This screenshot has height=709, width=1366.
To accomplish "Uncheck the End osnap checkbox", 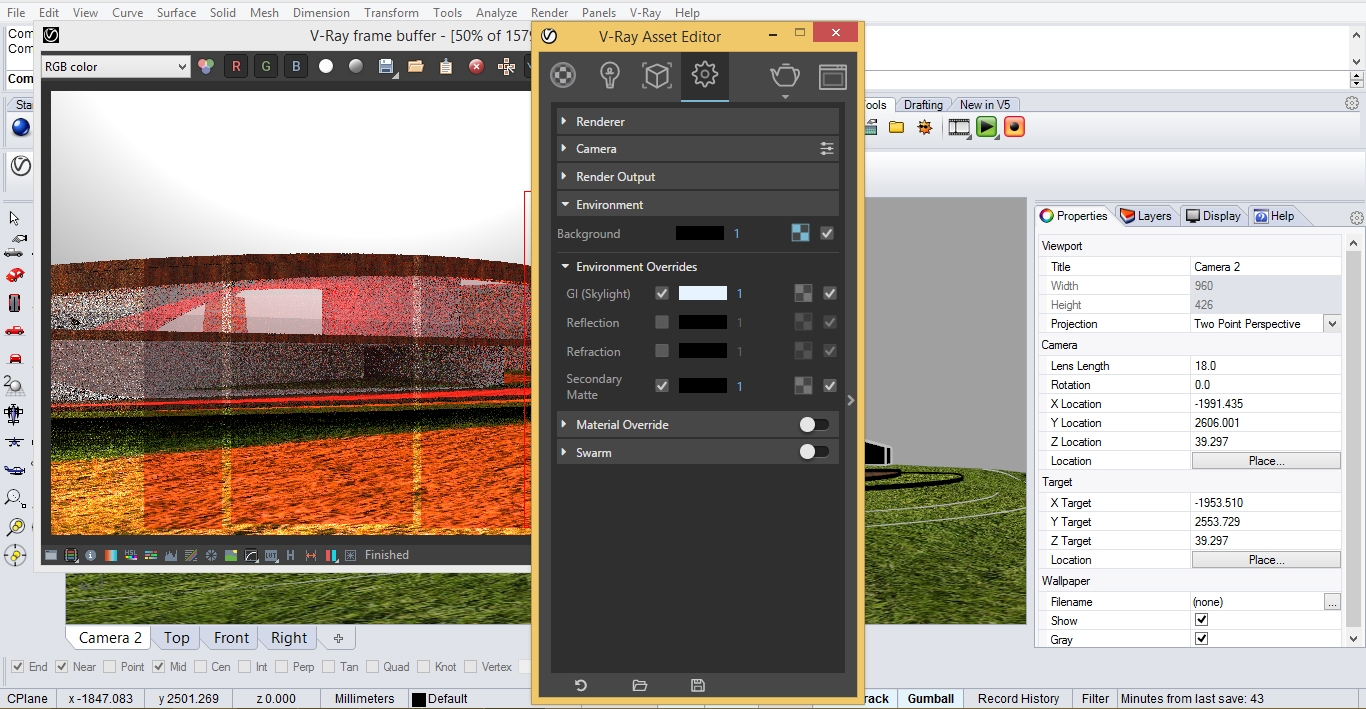I will point(17,667).
